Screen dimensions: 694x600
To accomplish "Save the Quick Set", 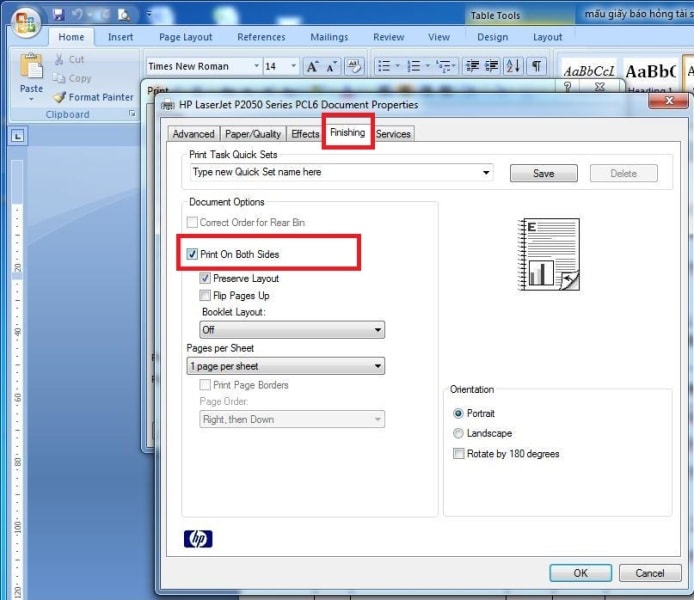I will click(x=544, y=173).
